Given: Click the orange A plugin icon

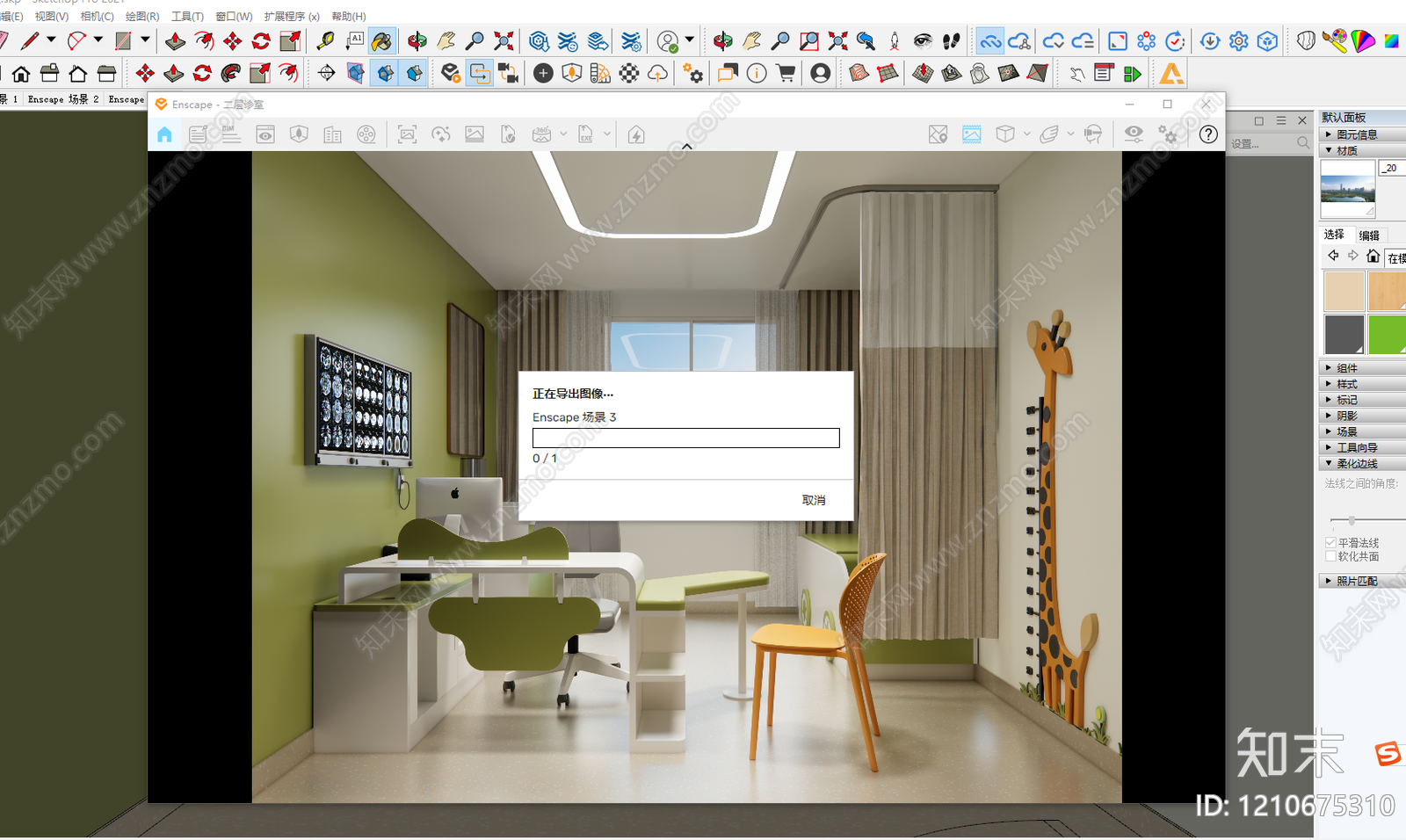Looking at the screenshot, I should pyautogui.click(x=1170, y=74).
